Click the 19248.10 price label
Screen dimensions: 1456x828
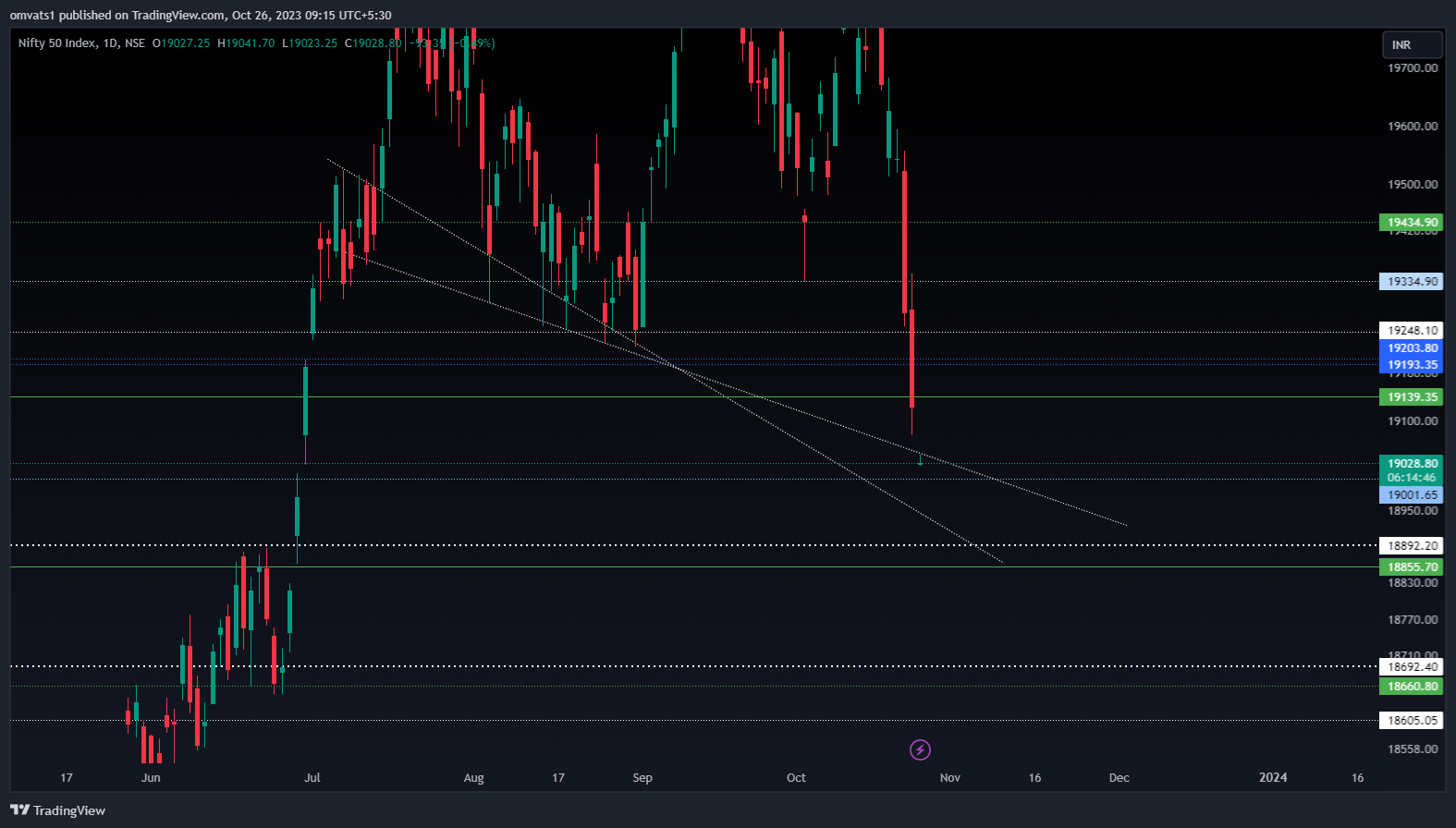[x=1412, y=331]
